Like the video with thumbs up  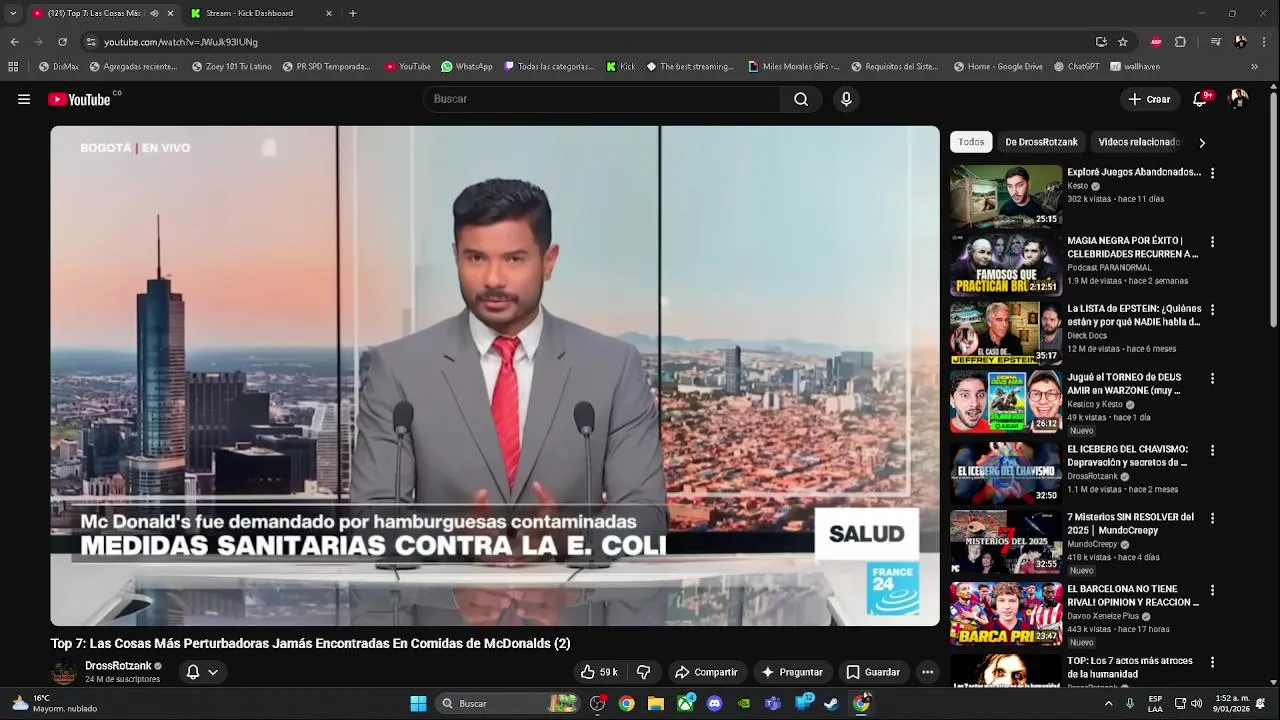[598, 672]
